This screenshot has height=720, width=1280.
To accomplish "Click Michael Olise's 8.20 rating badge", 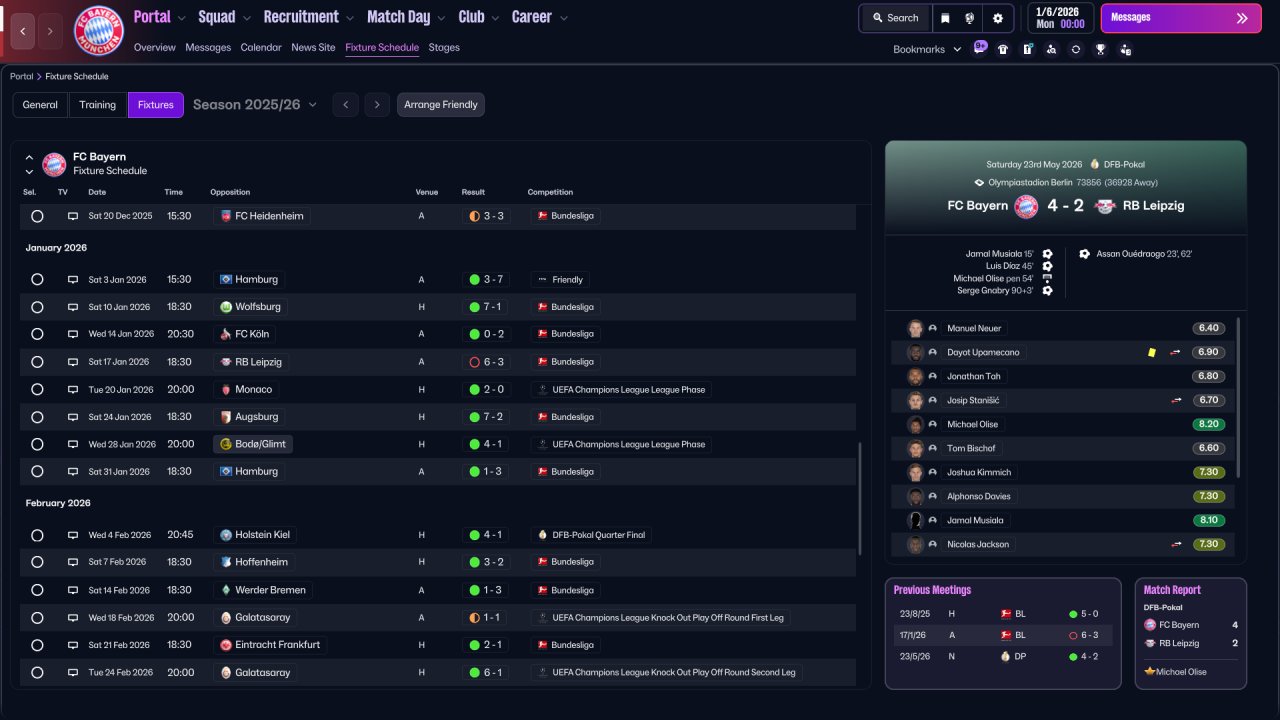I will click(1209, 424).
